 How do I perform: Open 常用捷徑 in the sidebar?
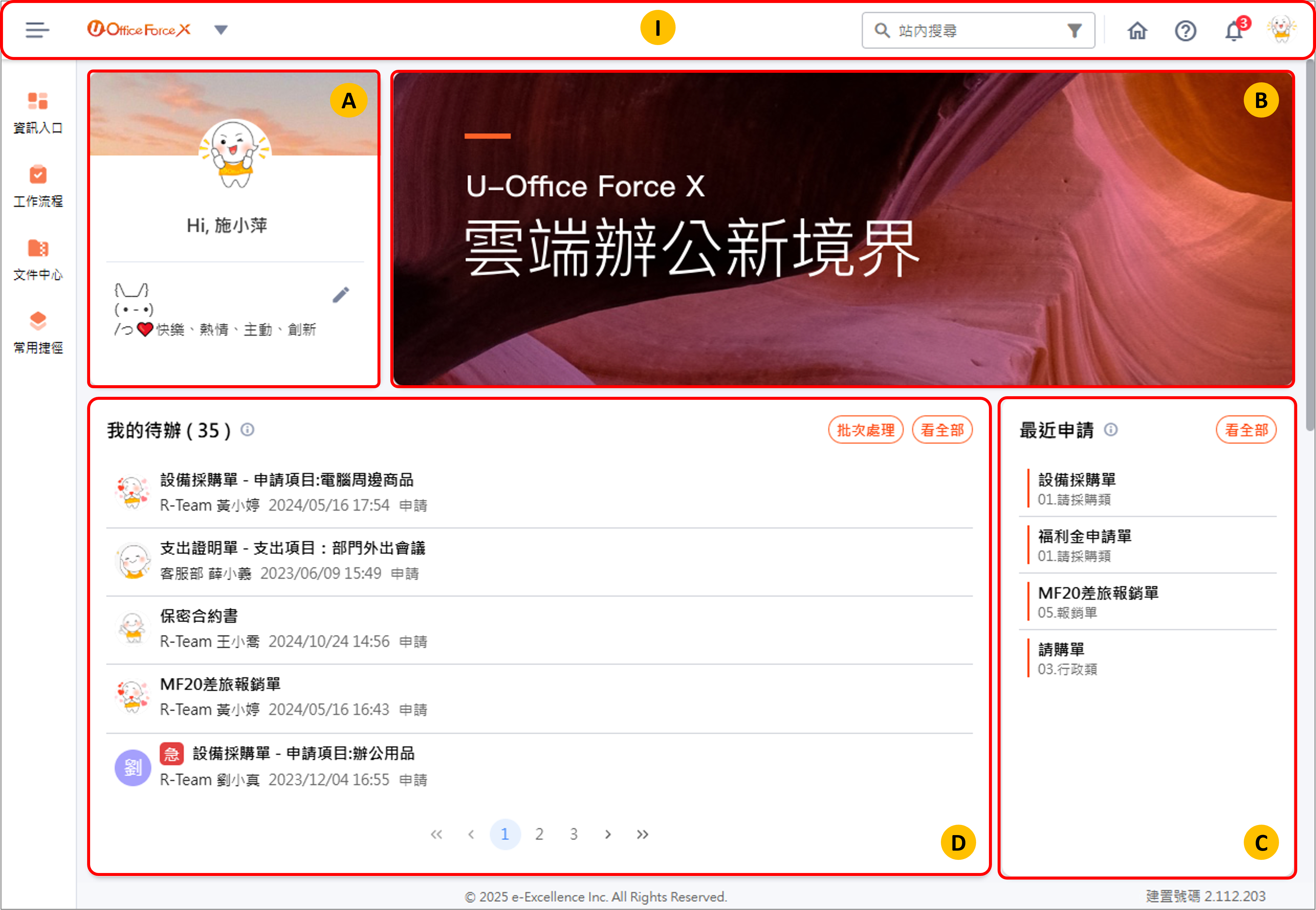[x=38, y=332]
